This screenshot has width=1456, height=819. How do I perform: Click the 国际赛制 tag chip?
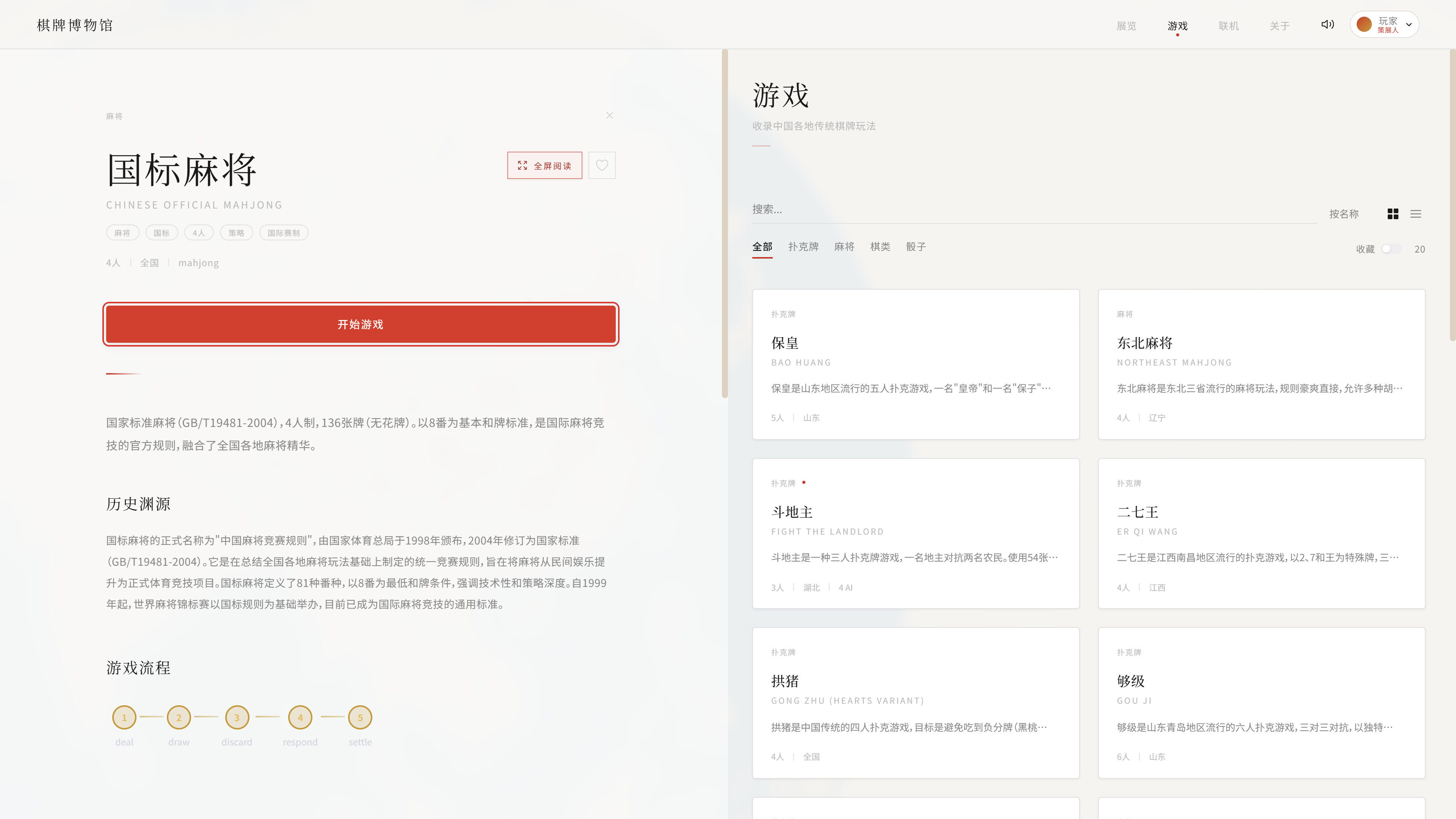(284, 233)
